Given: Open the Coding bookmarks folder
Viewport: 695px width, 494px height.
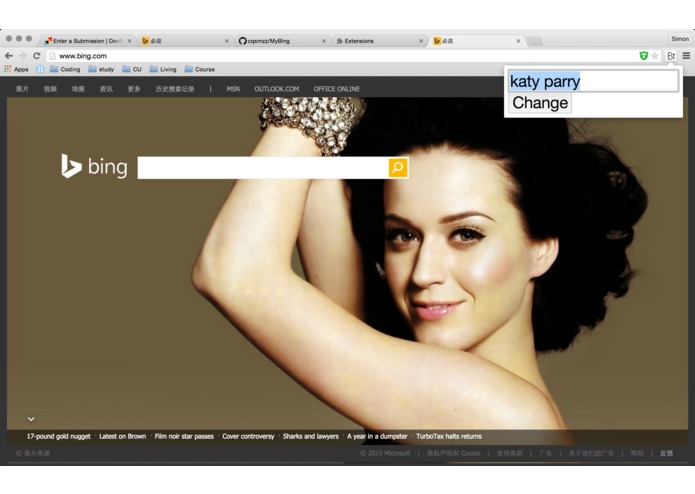Looking at the screenshot, I should (x=65, y=69).
